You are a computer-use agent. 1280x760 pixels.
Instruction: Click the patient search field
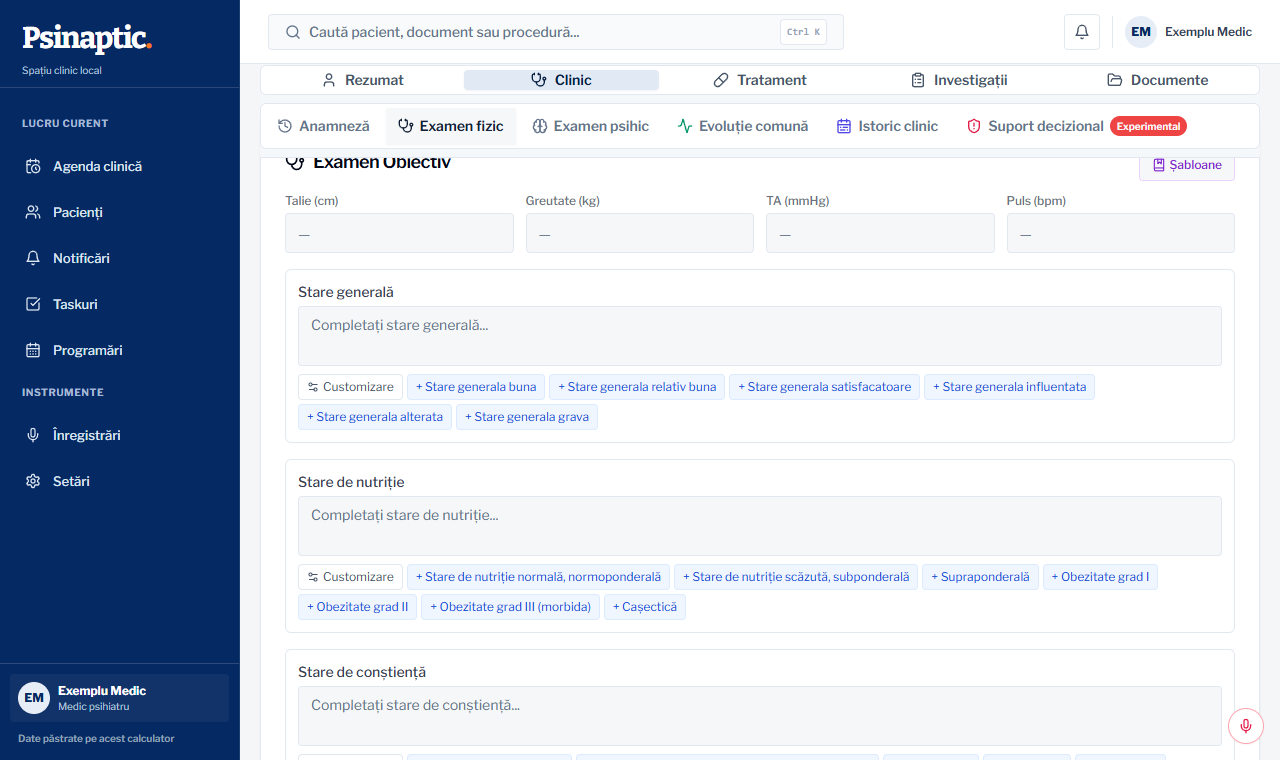coord(556,32)
